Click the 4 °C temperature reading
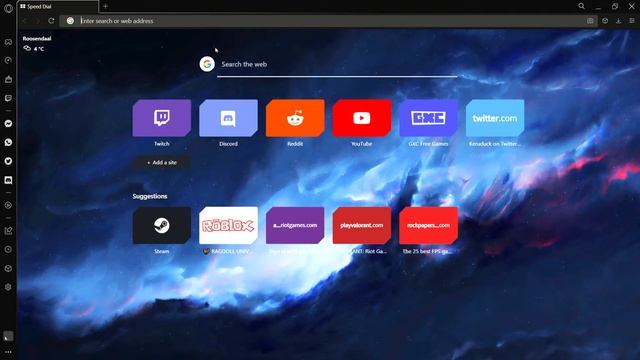 coord(39,49)
